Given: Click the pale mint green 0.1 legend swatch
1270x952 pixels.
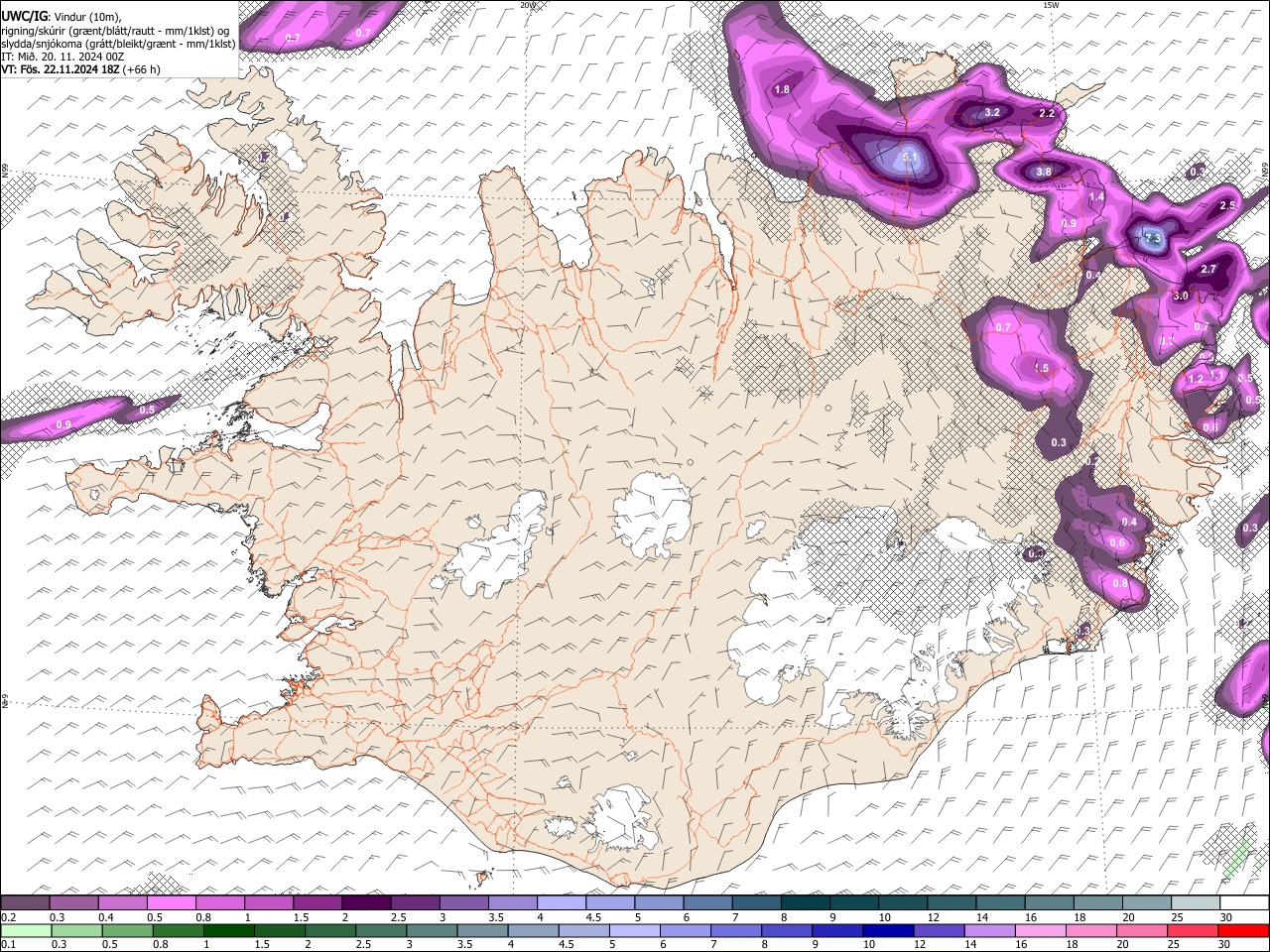Looking at the screenshot, I should coord(26,930).
